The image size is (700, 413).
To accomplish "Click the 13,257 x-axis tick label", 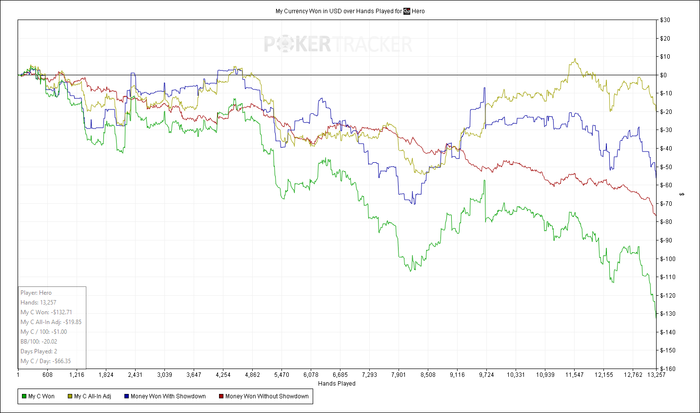I will click(656, 375).
